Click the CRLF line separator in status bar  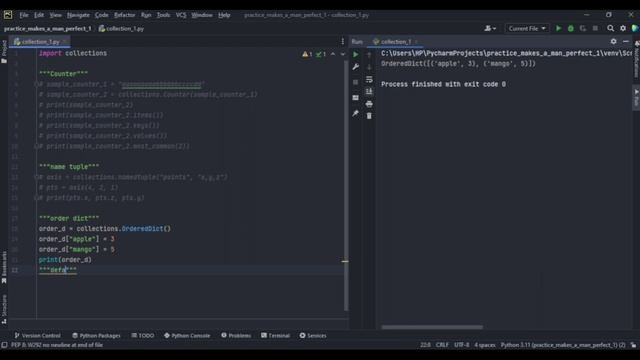point(442,345)
